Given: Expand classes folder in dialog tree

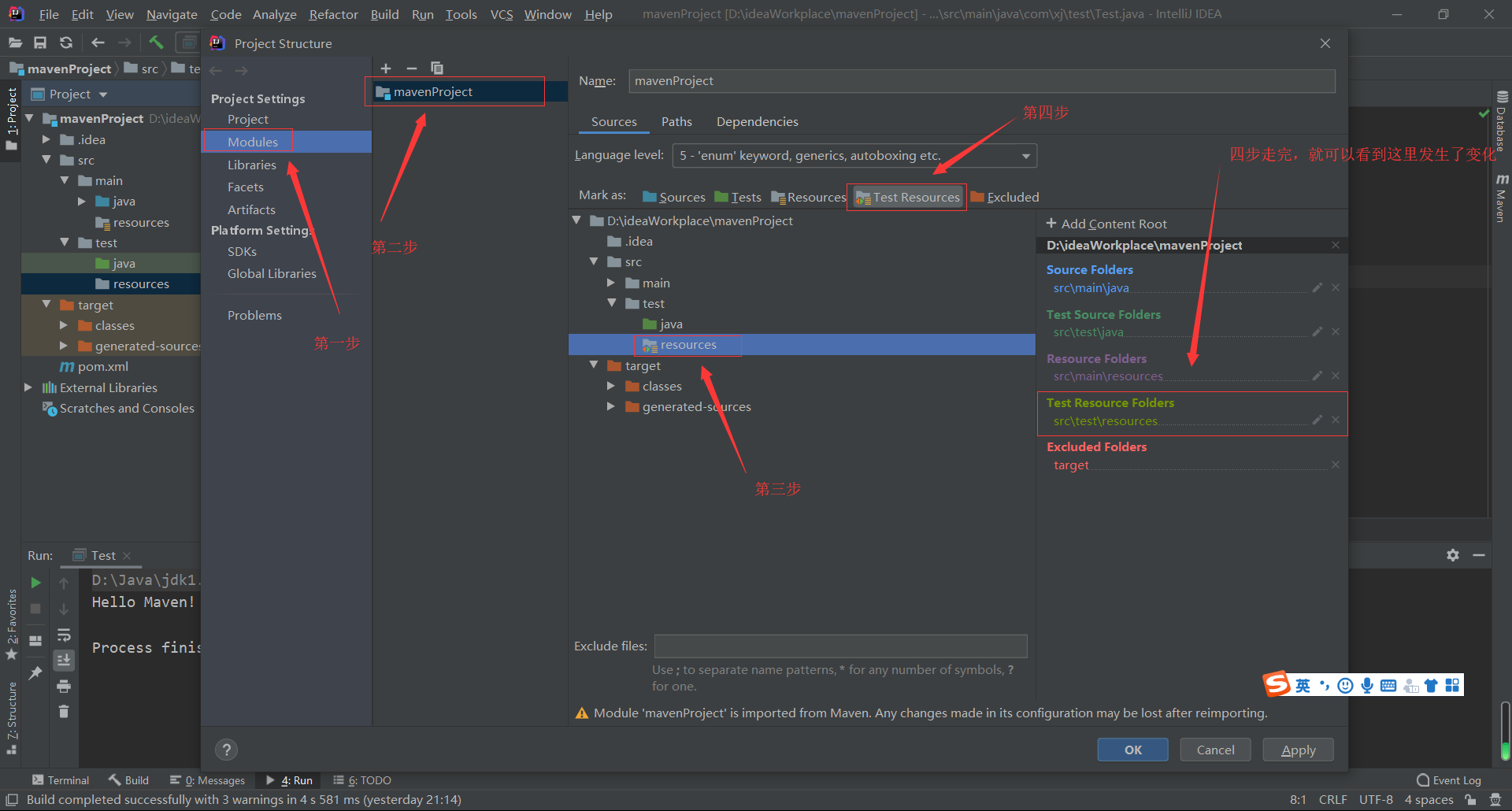Looking at the screenshot, I should 611,386.
